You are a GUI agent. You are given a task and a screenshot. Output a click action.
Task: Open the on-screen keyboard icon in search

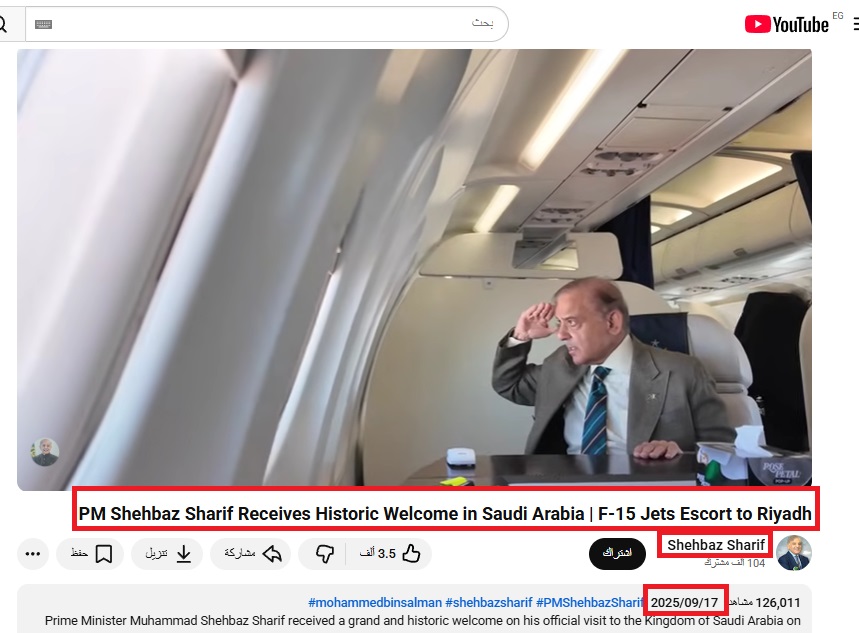(x=43, y=24)
